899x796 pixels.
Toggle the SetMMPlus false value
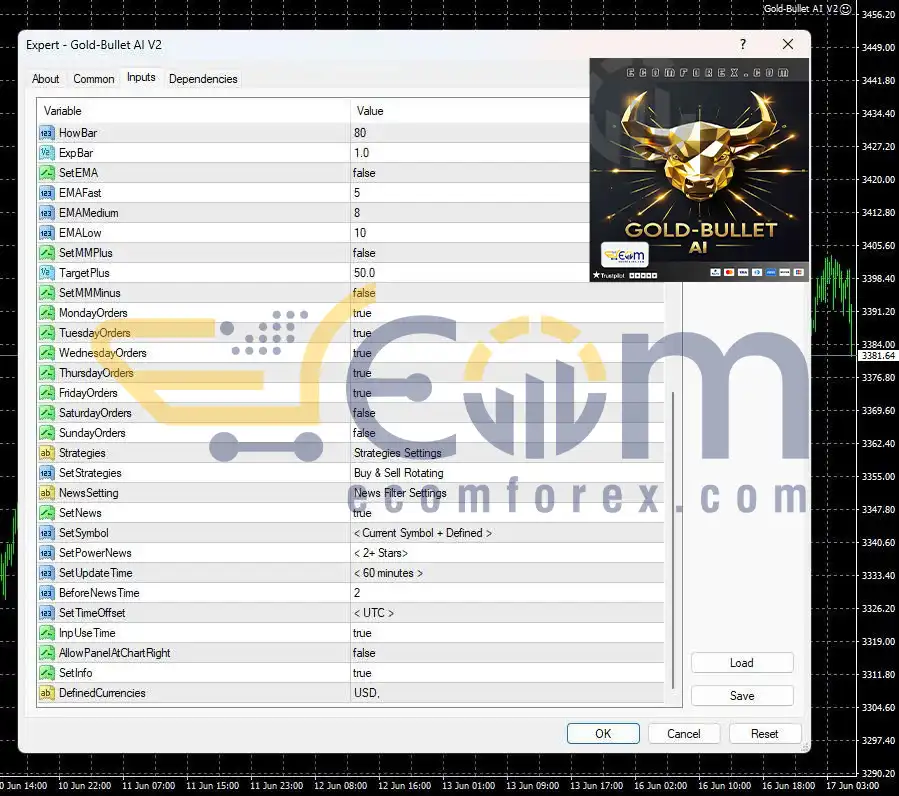point(364,253)
